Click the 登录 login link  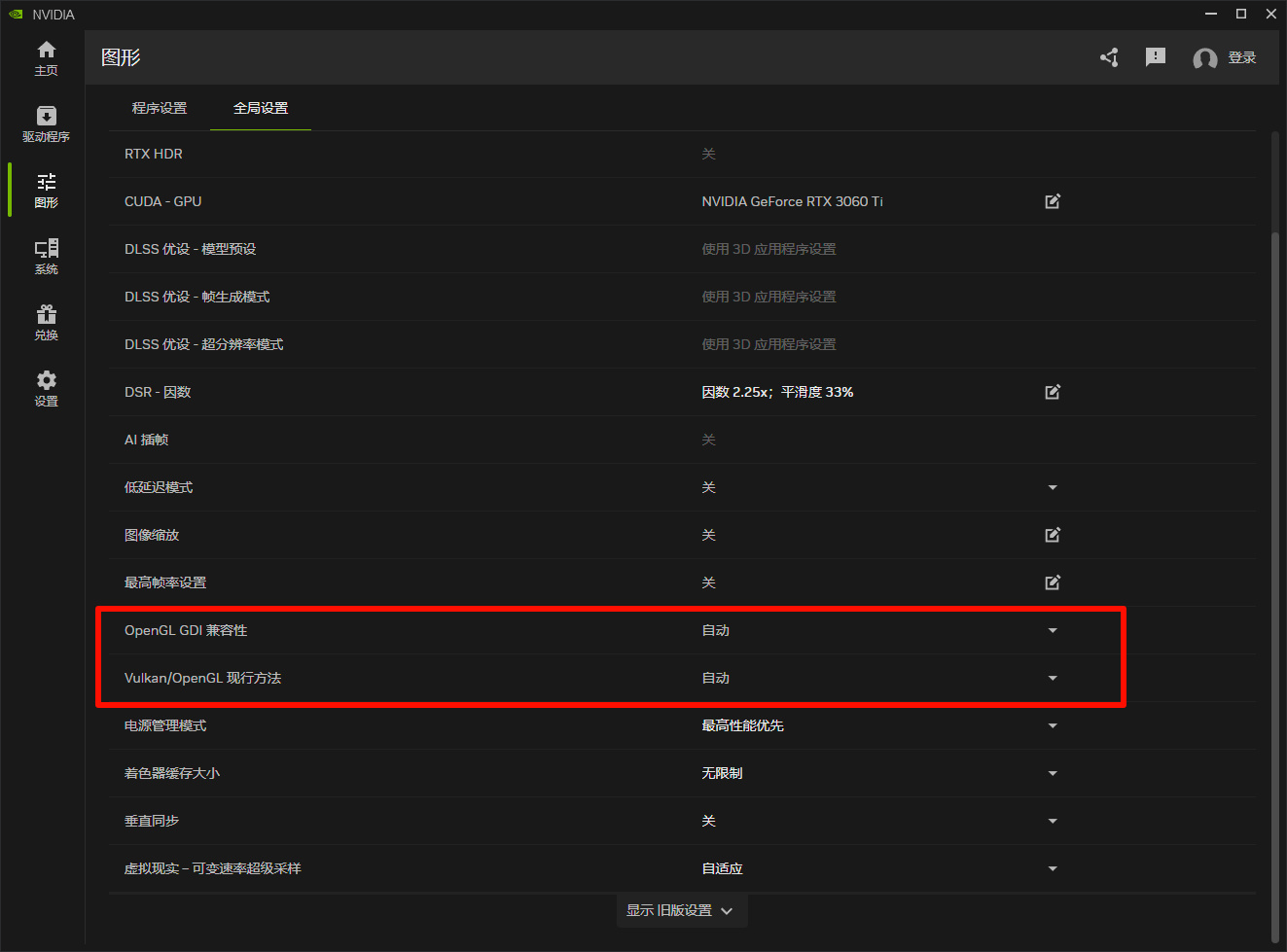tap(1242, 58)
